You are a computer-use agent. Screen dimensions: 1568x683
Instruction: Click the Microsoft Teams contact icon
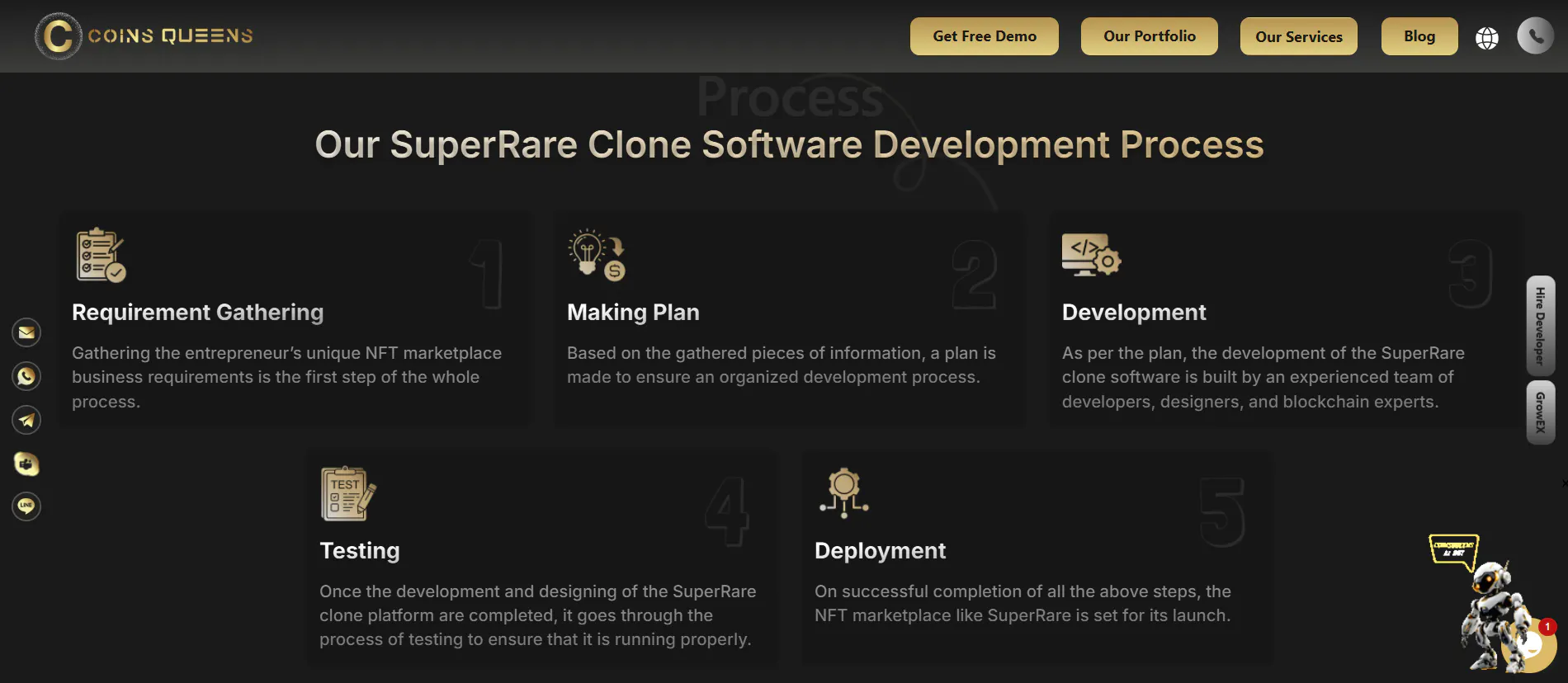tap(26, 464)
